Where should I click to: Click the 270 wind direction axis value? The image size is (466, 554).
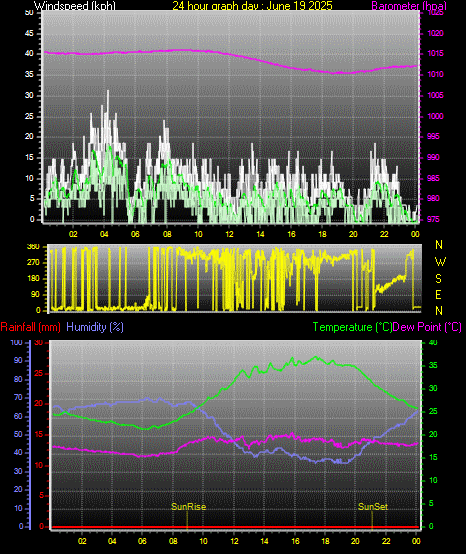(x=33, y=263)
